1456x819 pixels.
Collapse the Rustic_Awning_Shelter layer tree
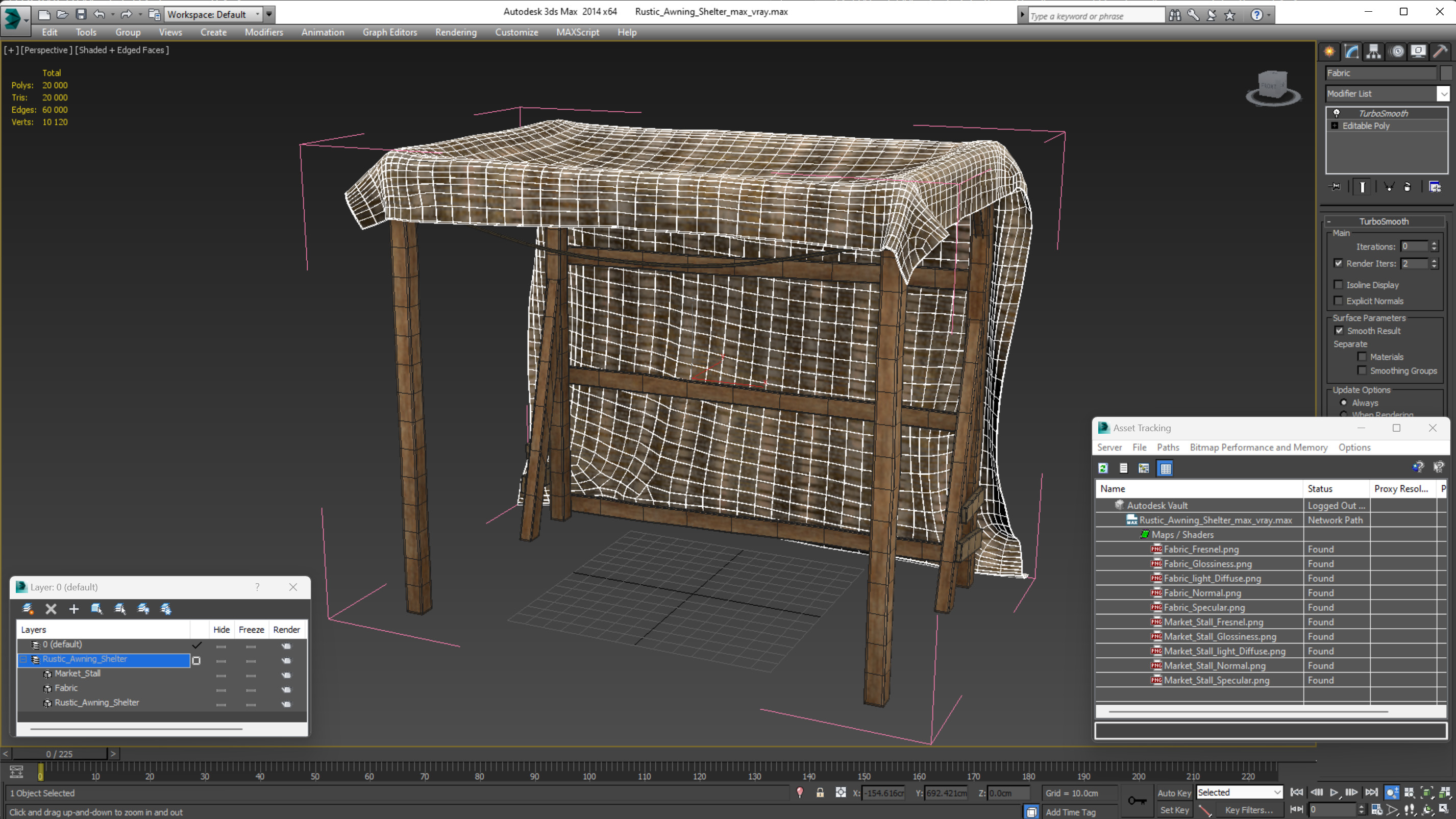coord(24,659)
